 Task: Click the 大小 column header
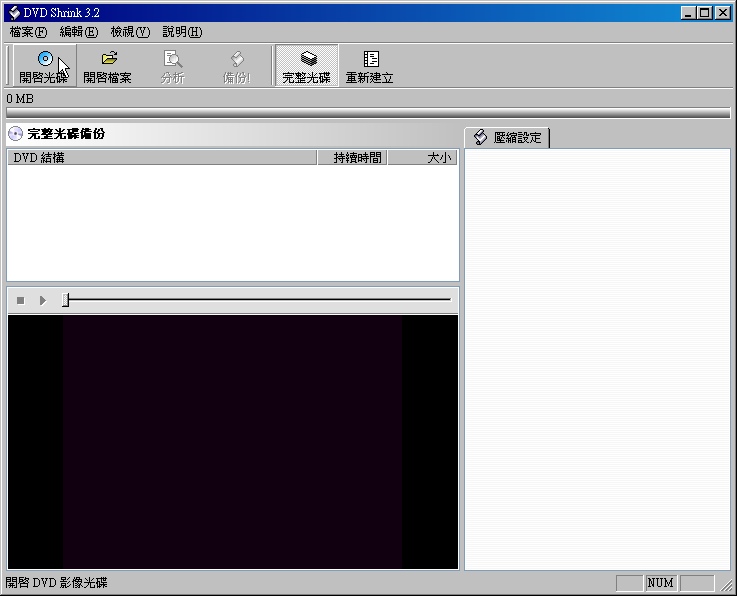(x=422, y=157)
